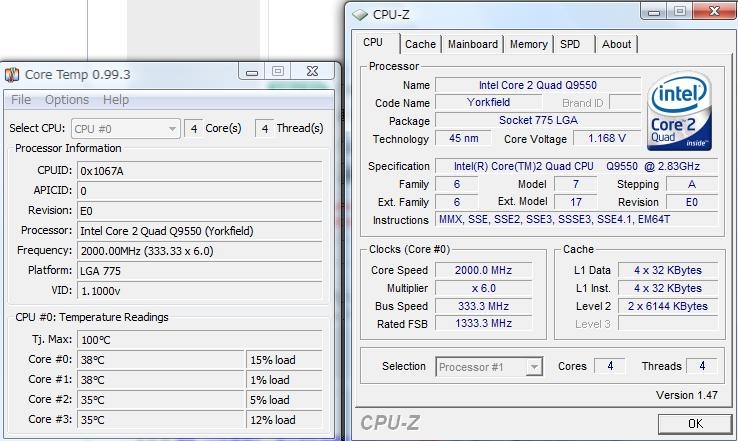
Task: Click the L1 Data value 4 x 32 KBytes
Action: click(667, 270)
